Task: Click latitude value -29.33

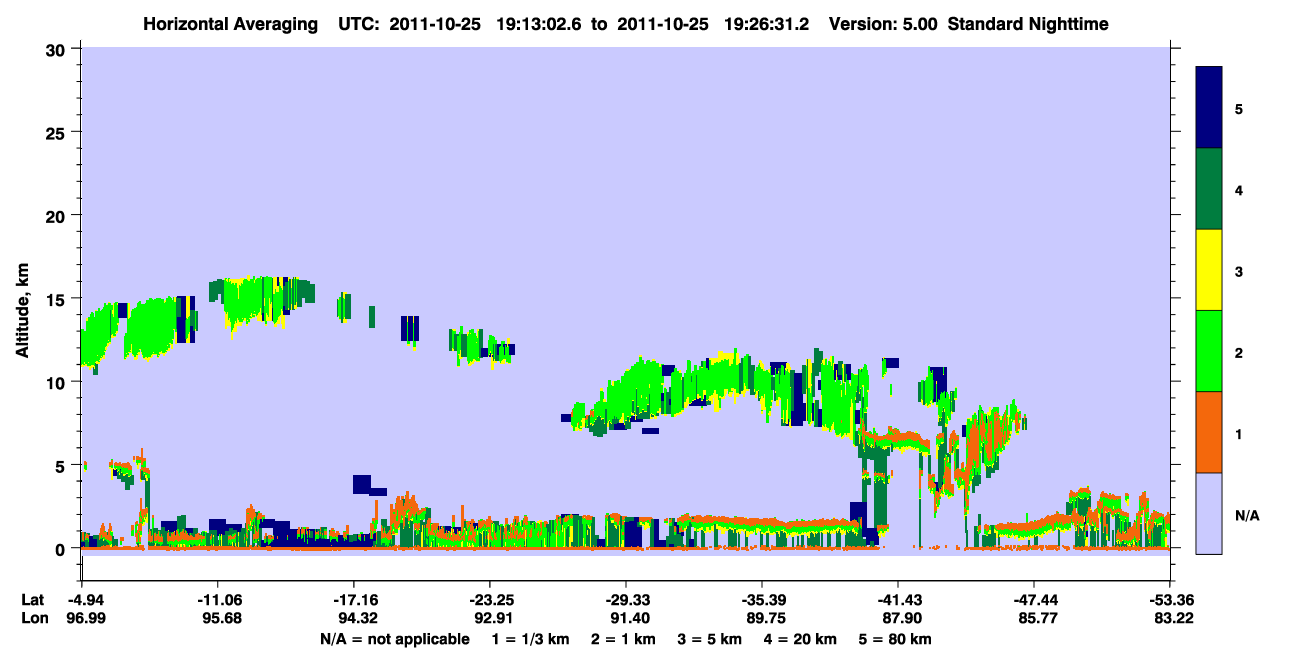Action: coord(626,600)
